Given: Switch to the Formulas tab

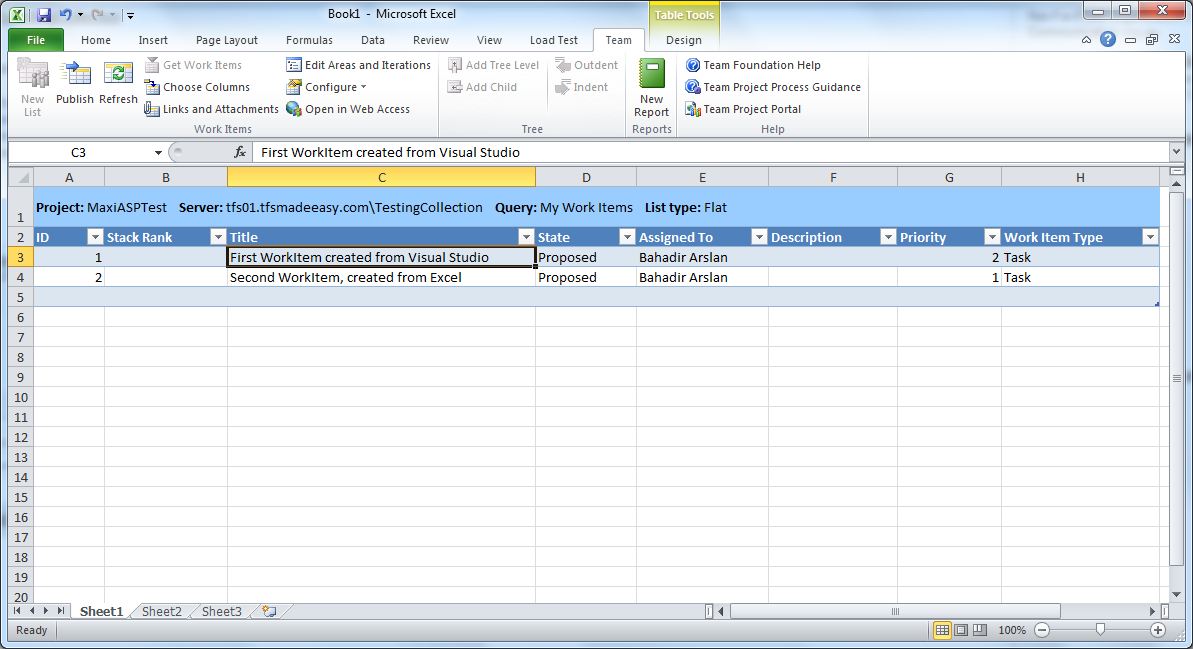Looking at the screenshot, I should coord(309,40).
